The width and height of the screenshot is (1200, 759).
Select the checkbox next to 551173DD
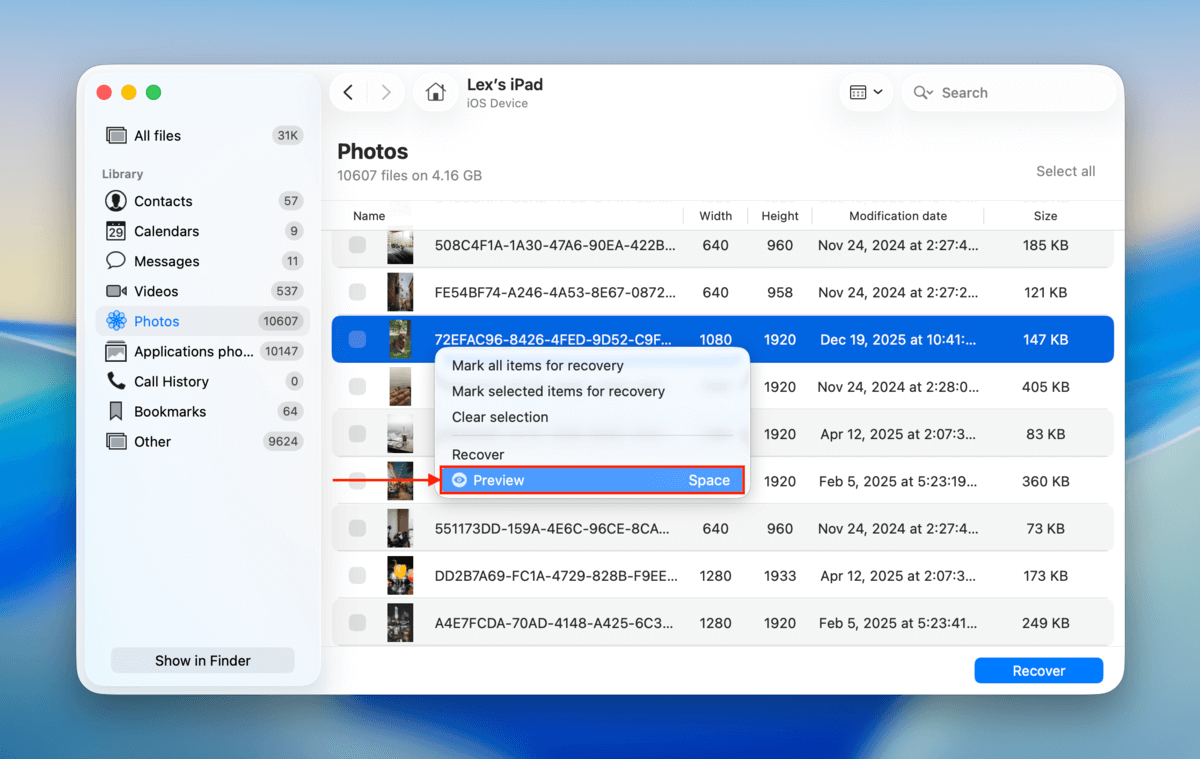click(x=357, y=528)
